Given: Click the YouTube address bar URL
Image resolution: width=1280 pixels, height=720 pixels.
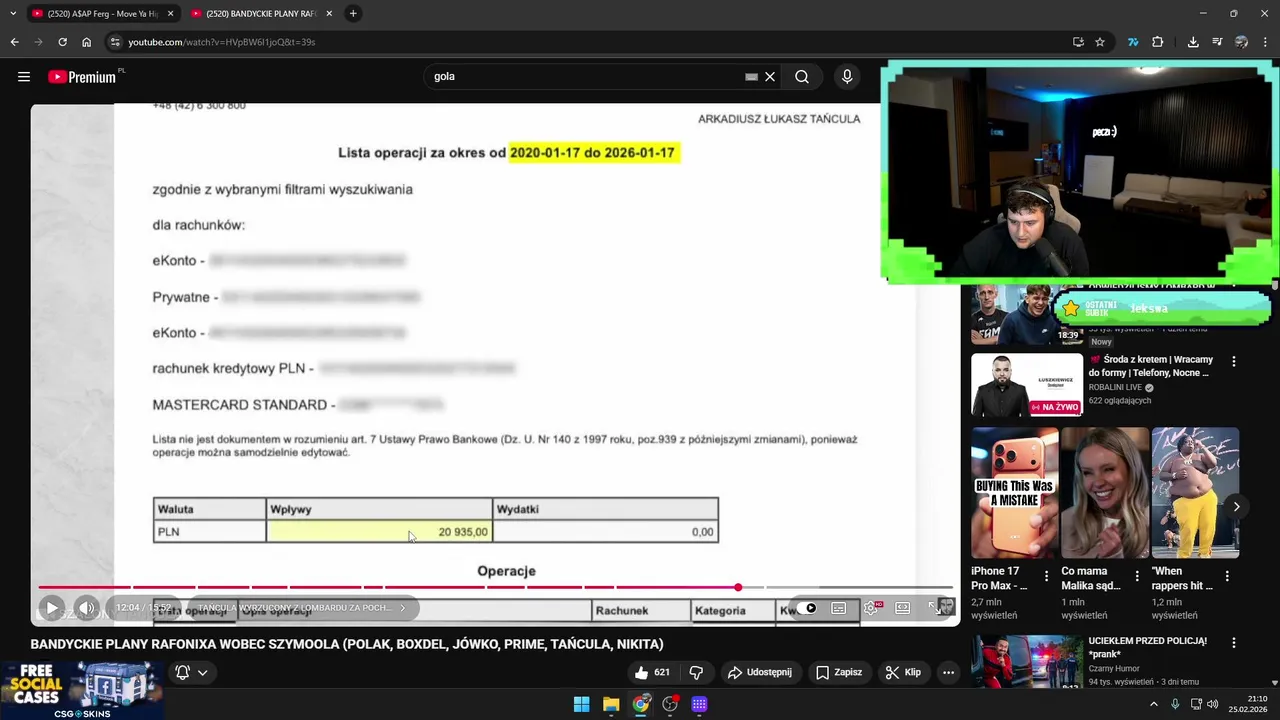Looking at the screenshot, I should (x=221, y=42).
